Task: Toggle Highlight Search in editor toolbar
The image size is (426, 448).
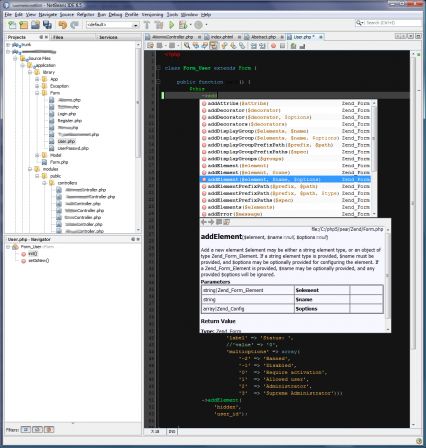Action: tap(213, 46)
